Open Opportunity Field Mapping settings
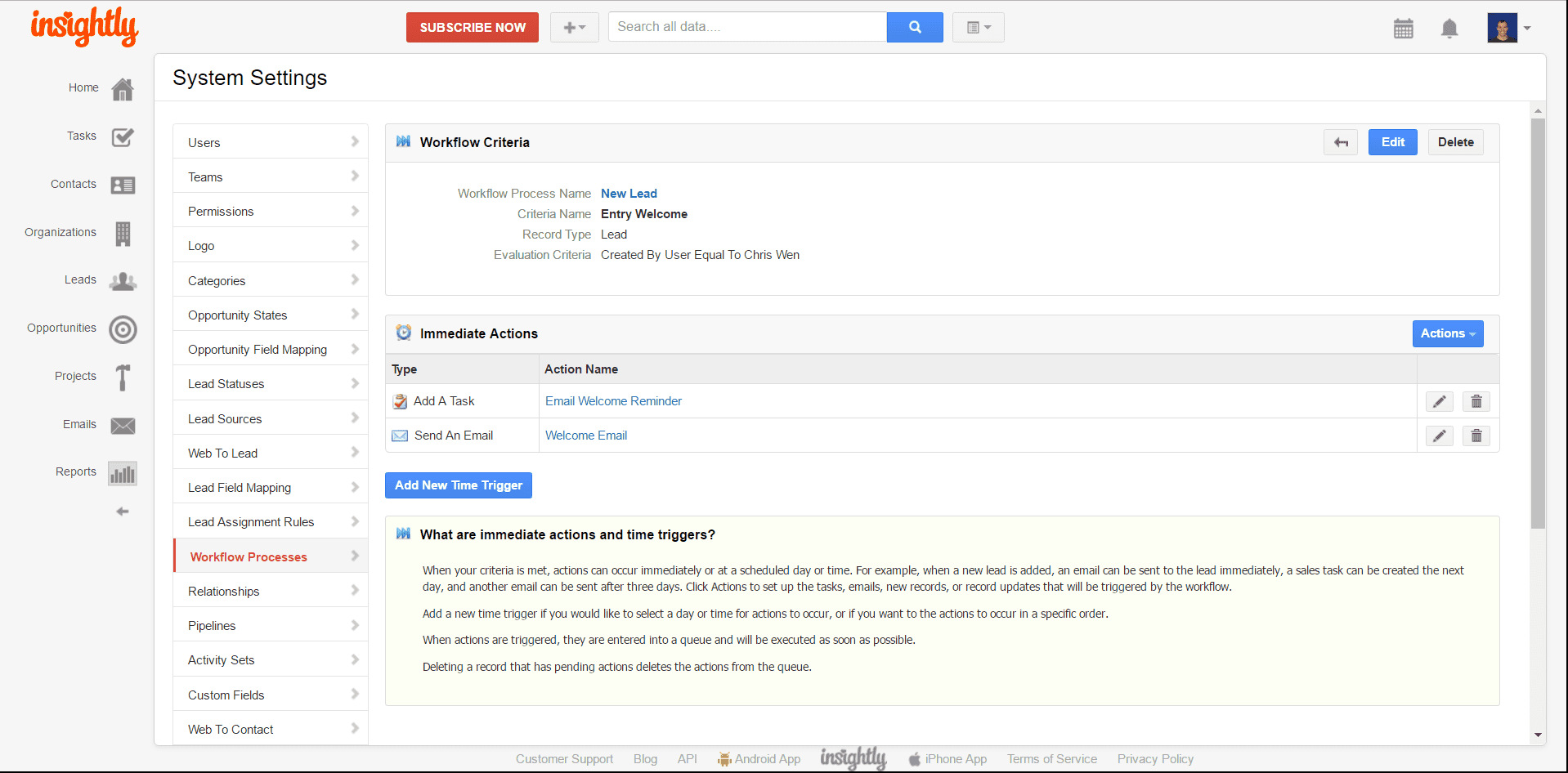1568x773 pixels. coord(271,349)
